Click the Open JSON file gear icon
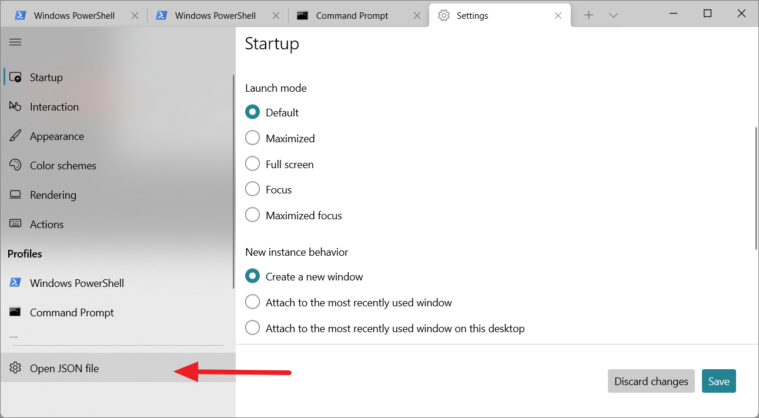 pyautogui.click(x=15, y=369)
